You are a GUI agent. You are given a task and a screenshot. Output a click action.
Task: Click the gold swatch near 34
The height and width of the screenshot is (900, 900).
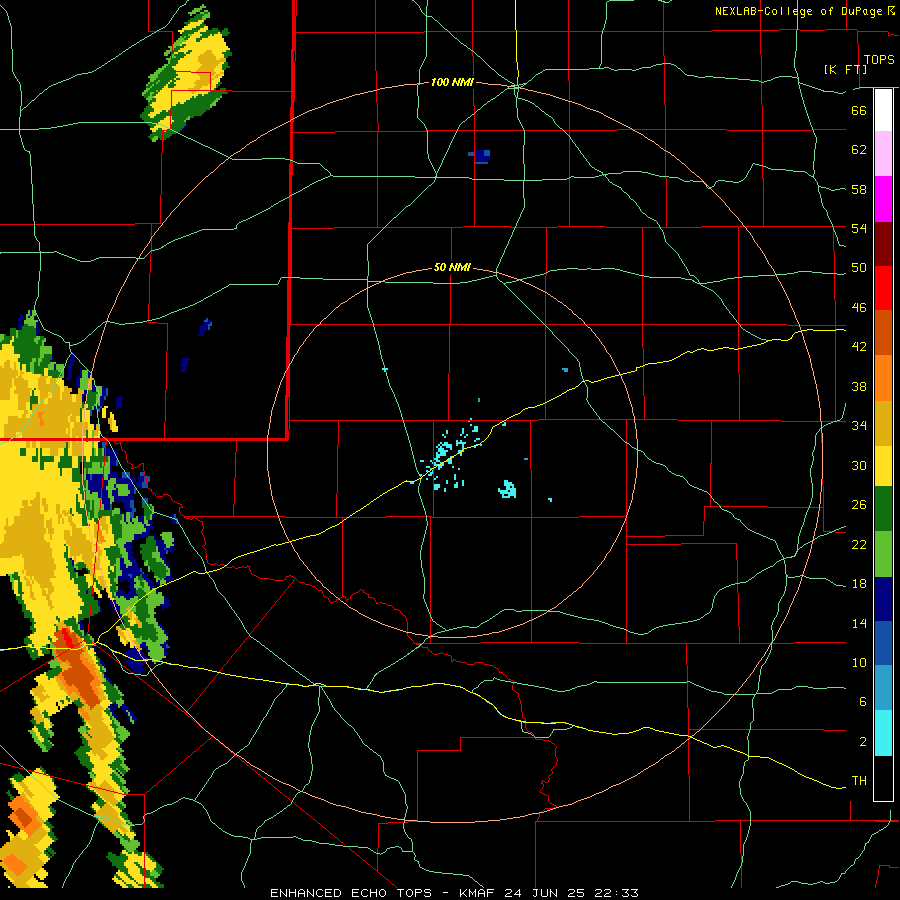pos(883,423)
